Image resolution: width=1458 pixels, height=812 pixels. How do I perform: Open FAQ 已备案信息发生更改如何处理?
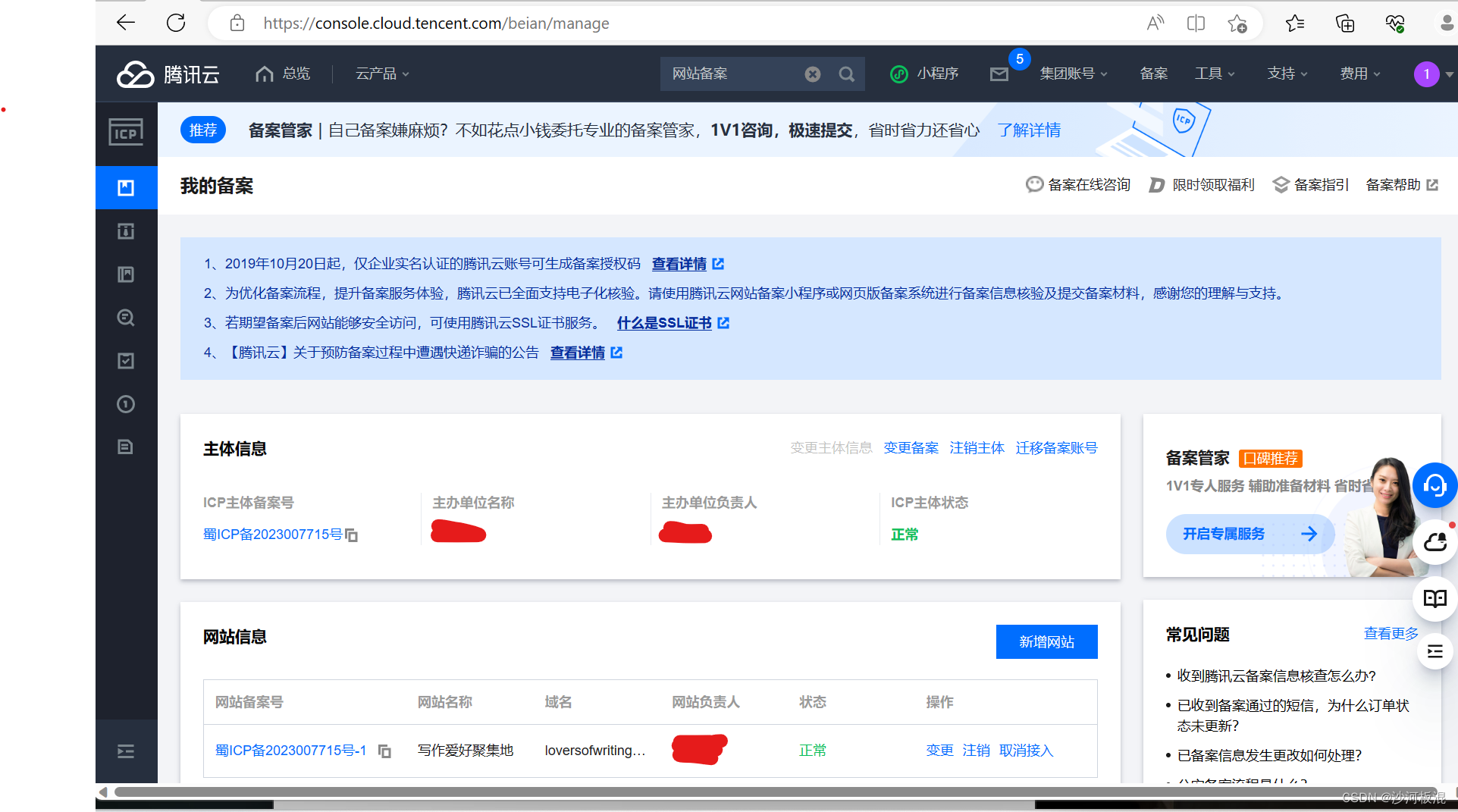click(1270, 756)
